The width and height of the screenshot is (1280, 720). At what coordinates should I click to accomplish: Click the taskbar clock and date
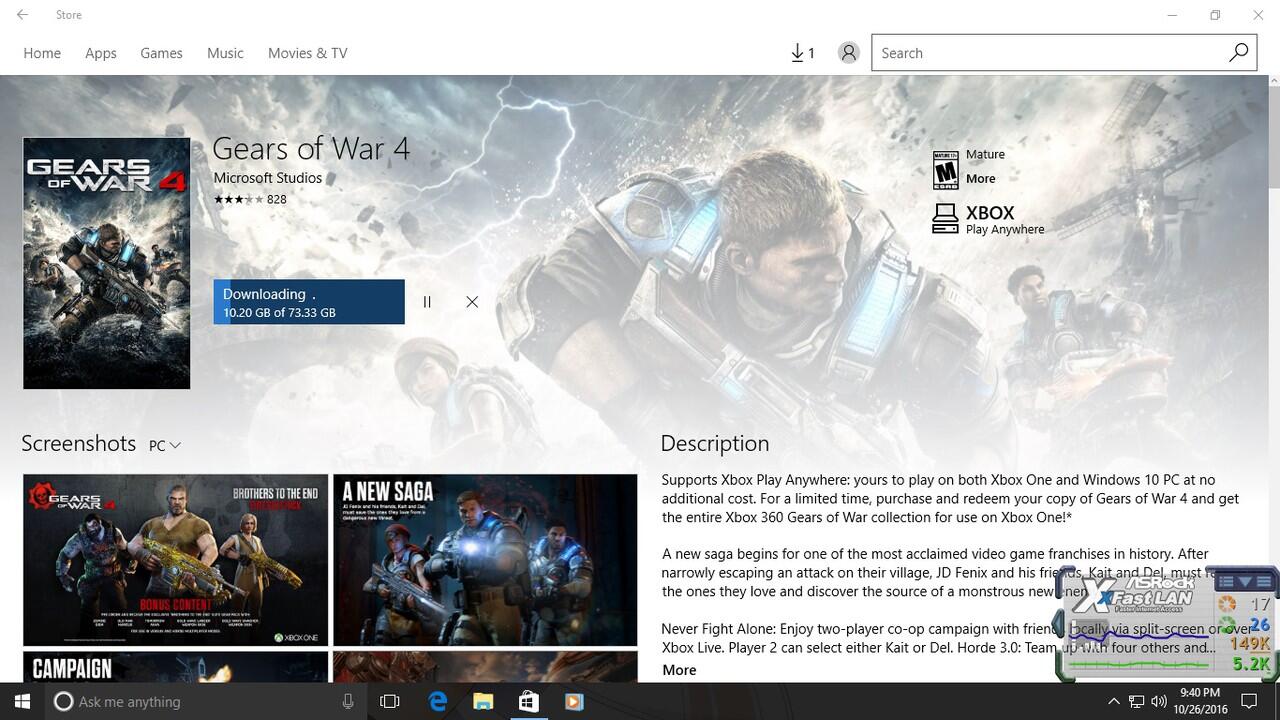(x=1199, y=701)
